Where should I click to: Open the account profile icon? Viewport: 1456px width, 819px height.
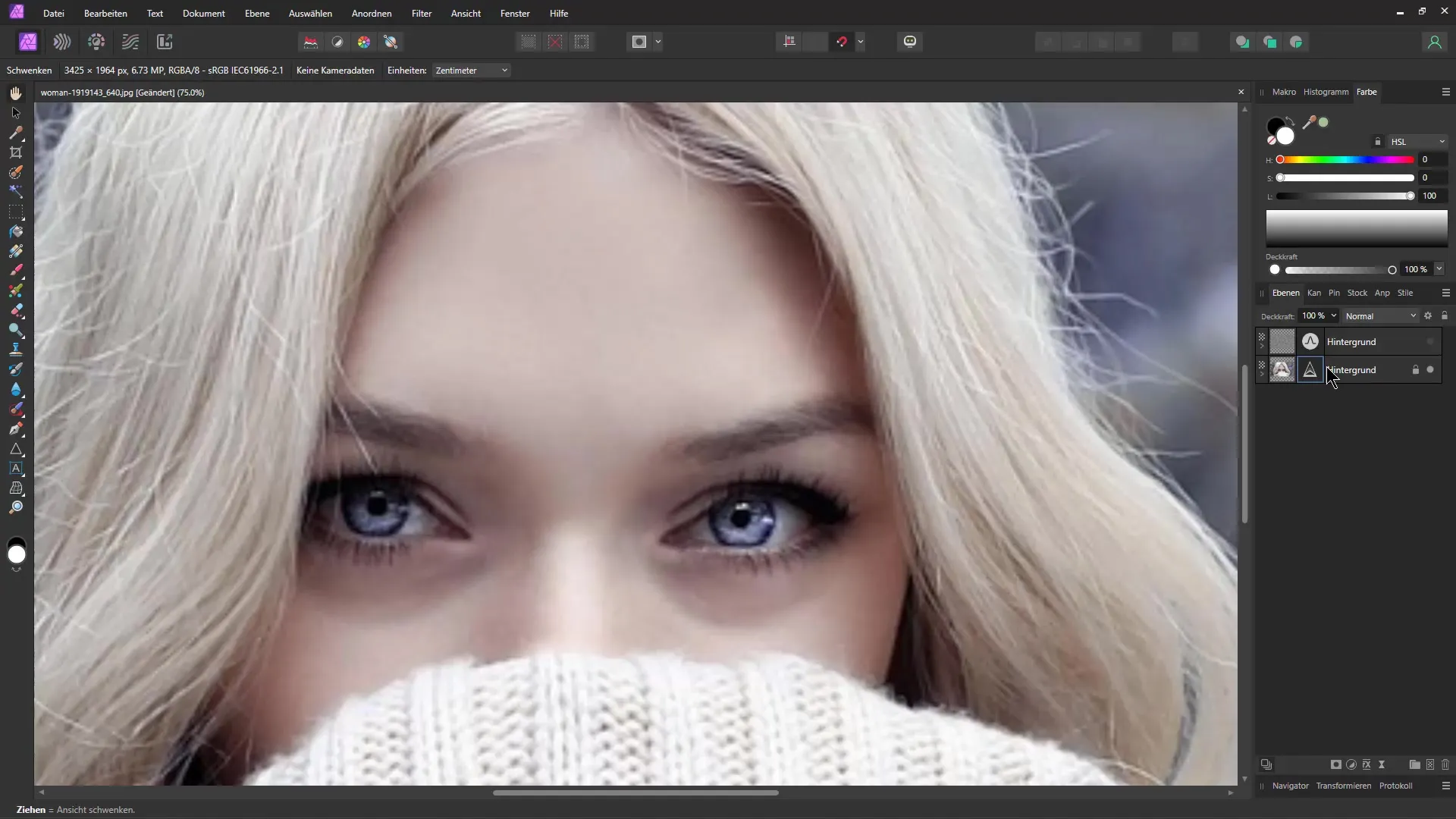pos(1434,42)
